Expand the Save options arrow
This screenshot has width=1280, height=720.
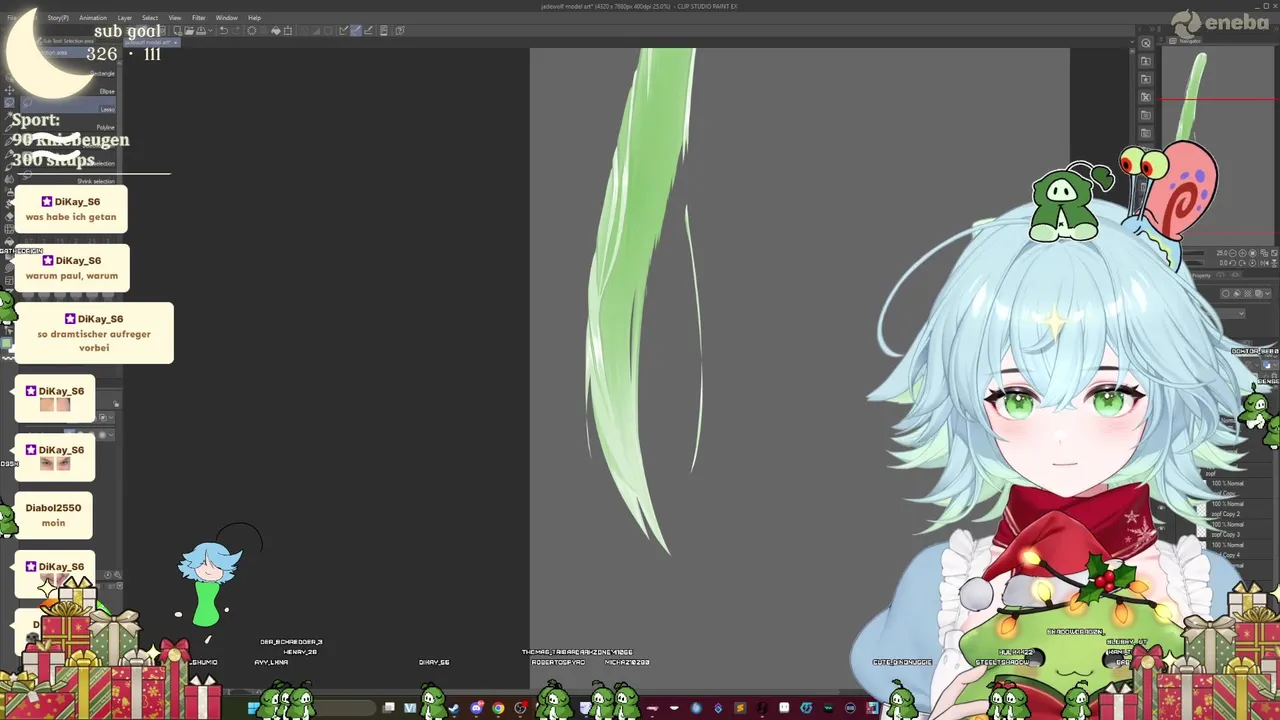[x=210, y=30]
